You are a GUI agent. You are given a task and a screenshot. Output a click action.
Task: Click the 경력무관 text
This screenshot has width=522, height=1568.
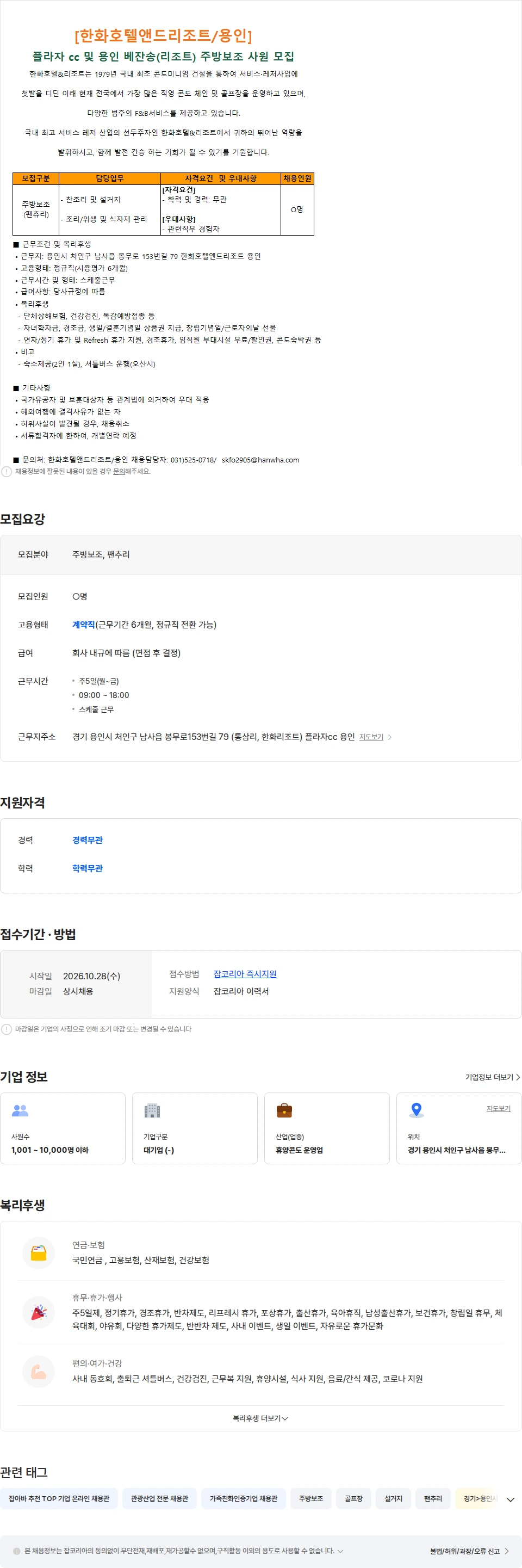[x=87, y=840]
